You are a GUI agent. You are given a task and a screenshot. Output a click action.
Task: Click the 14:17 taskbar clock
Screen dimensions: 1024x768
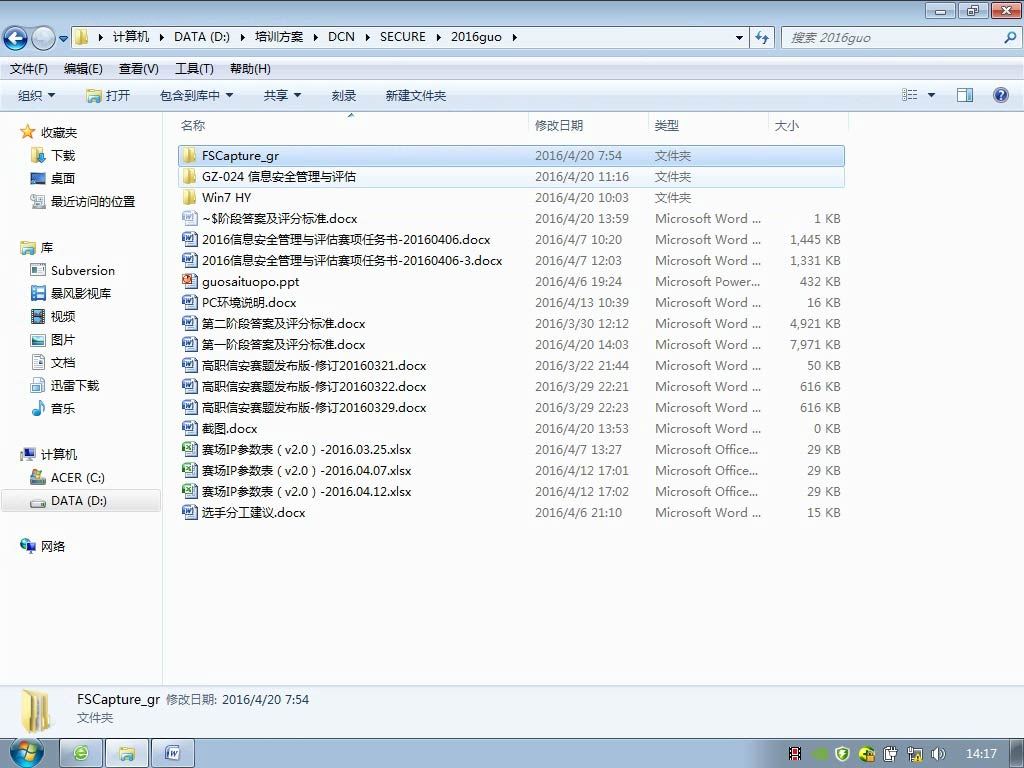tap(981, 754)
